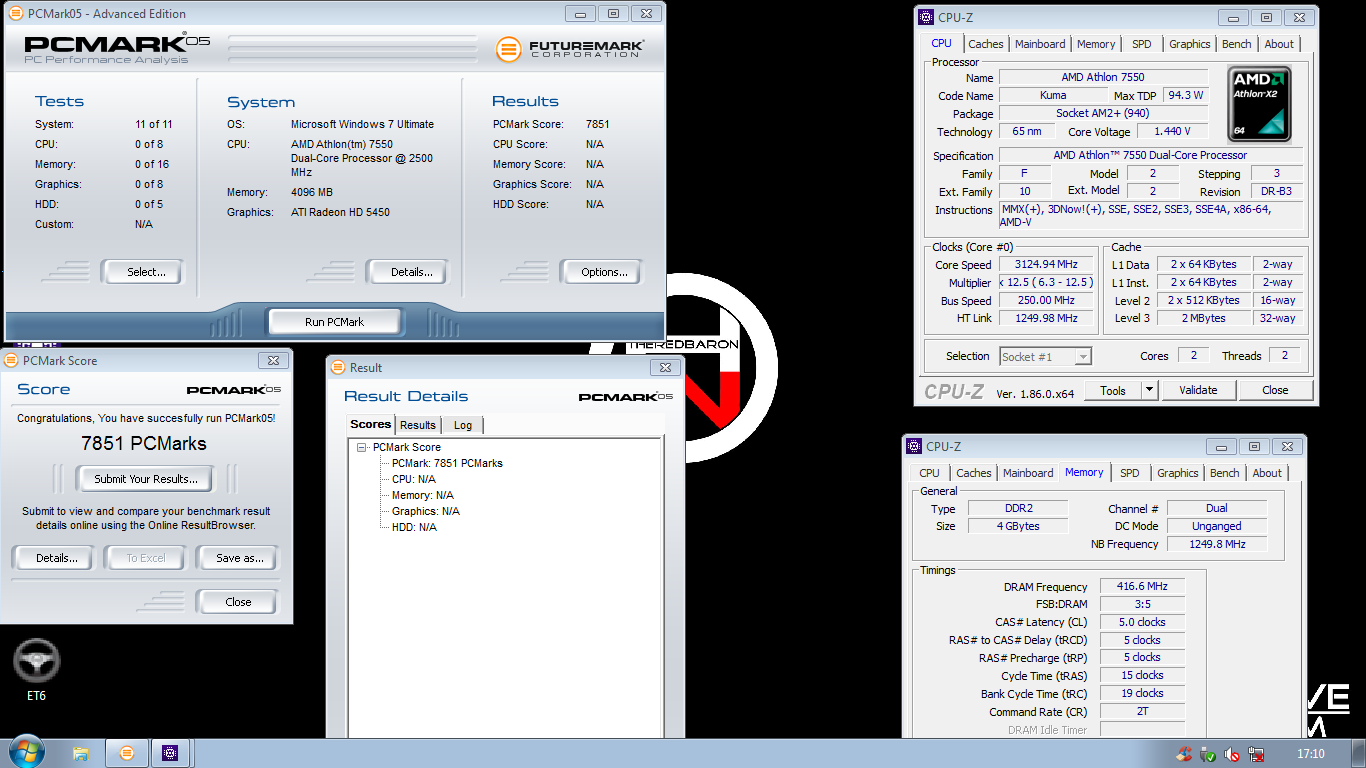Open the Windows Start menu
The image size is (1366, 768).
(x=25, y=752)
